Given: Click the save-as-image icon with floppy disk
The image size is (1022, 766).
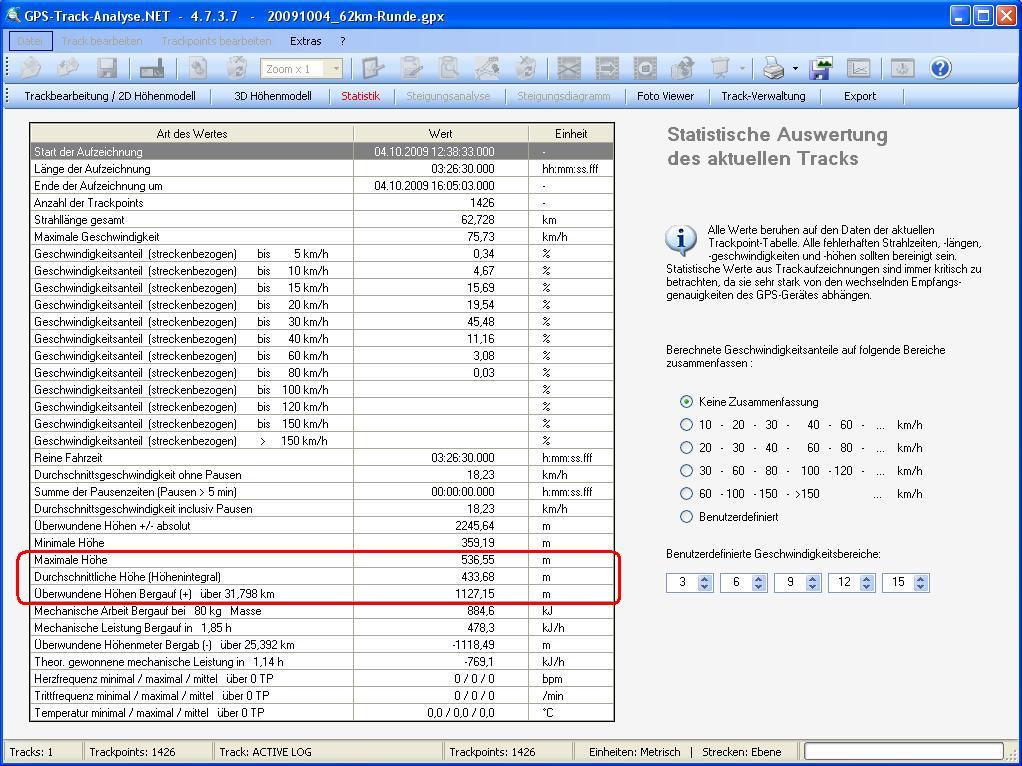Looking at the screenshot, I should [x=822, y=68].
